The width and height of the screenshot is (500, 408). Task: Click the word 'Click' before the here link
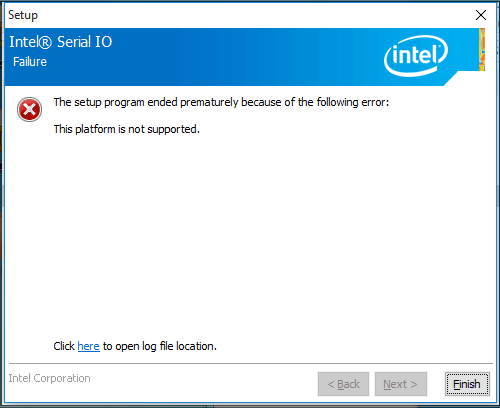coord(64,346)
